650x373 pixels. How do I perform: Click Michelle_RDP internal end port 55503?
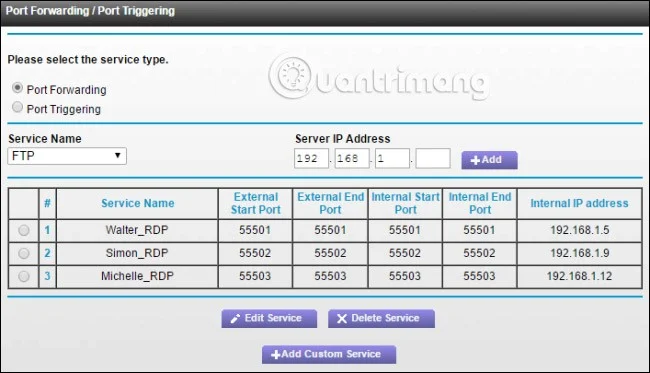[479, 276]
